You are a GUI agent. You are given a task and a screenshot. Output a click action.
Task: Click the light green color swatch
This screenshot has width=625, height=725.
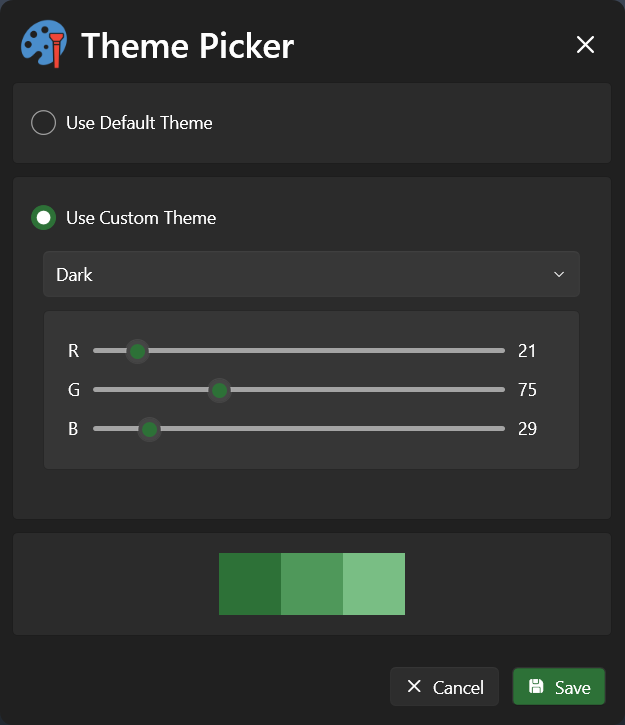(374, 584)
